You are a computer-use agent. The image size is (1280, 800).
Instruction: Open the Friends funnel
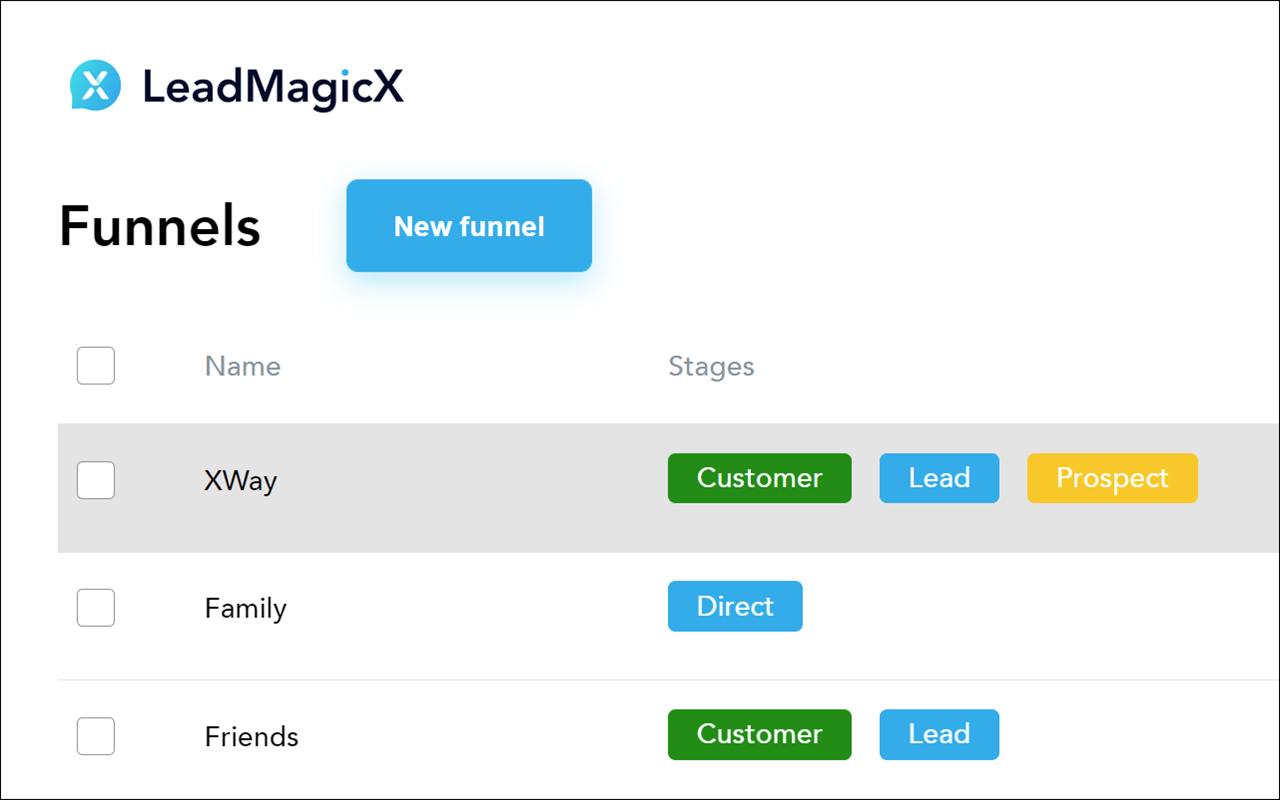tap(251, 736)
